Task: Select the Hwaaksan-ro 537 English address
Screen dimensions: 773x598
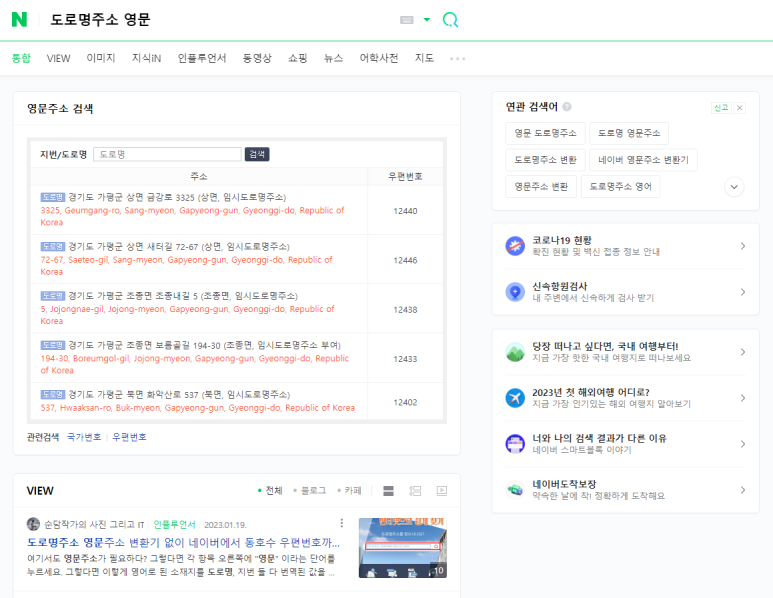Action: click(x=198, y=408)
